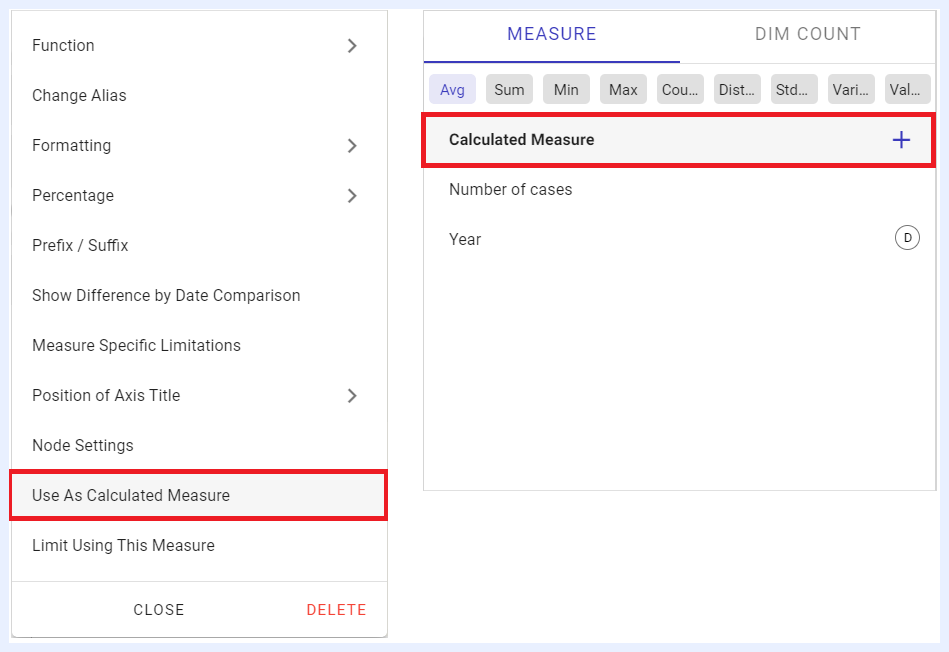Screen dimensions: 949x652
Task: Select Use As Calculated Measure
Action: click(199, 495)
